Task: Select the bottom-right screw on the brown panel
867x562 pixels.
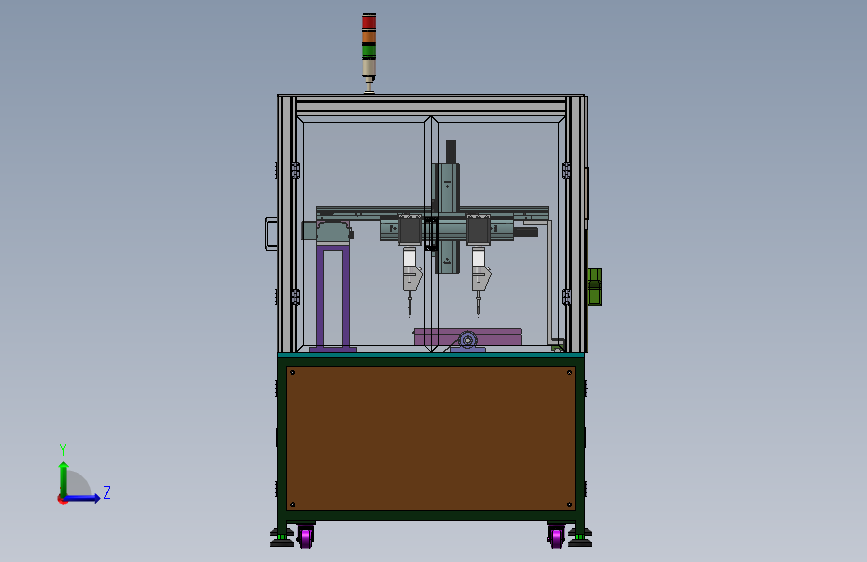Action: point(570,504)
